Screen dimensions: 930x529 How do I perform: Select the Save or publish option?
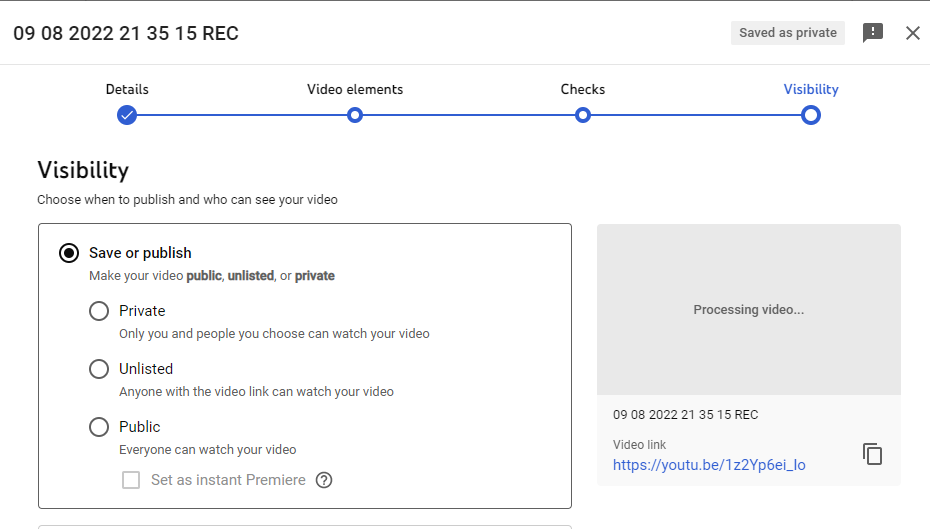[68, 253]
